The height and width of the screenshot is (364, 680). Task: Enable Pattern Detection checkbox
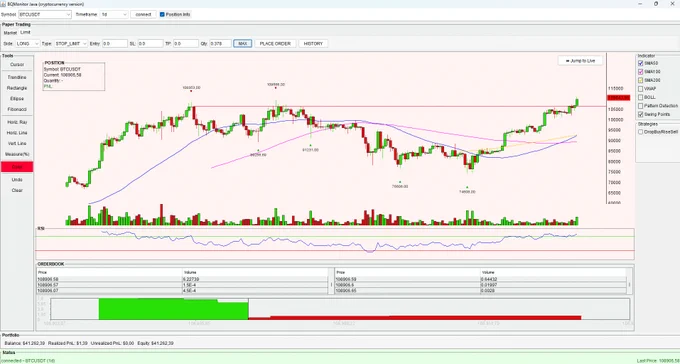pos(641,106)
